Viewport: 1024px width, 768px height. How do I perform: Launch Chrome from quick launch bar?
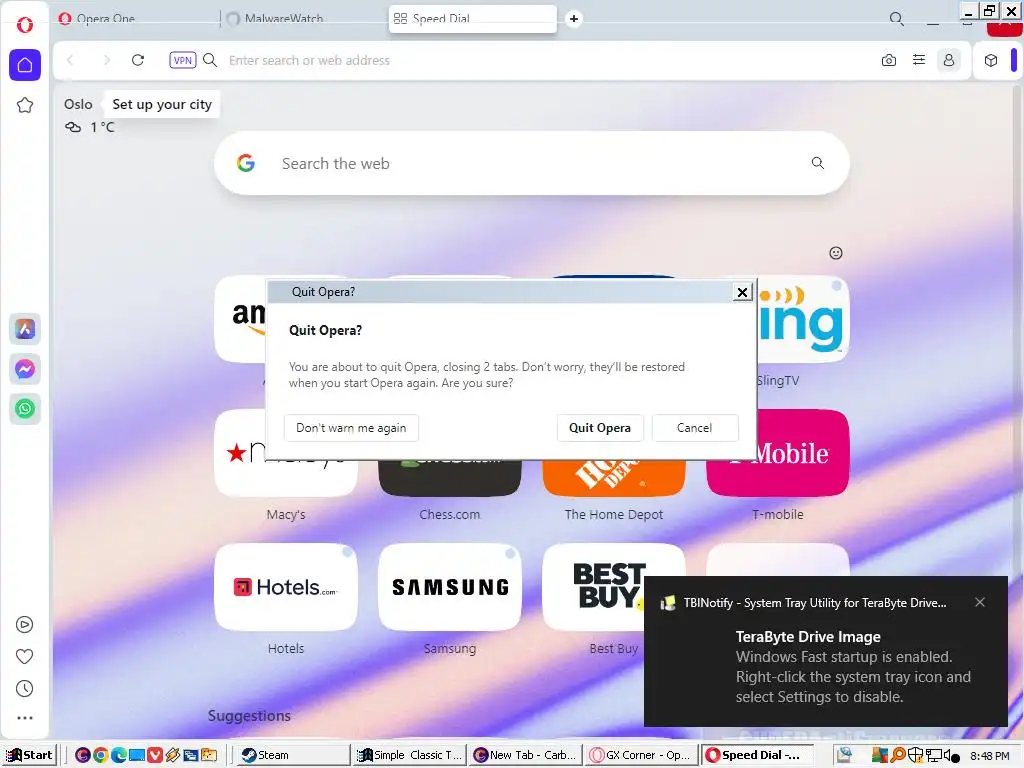point(101,755)
